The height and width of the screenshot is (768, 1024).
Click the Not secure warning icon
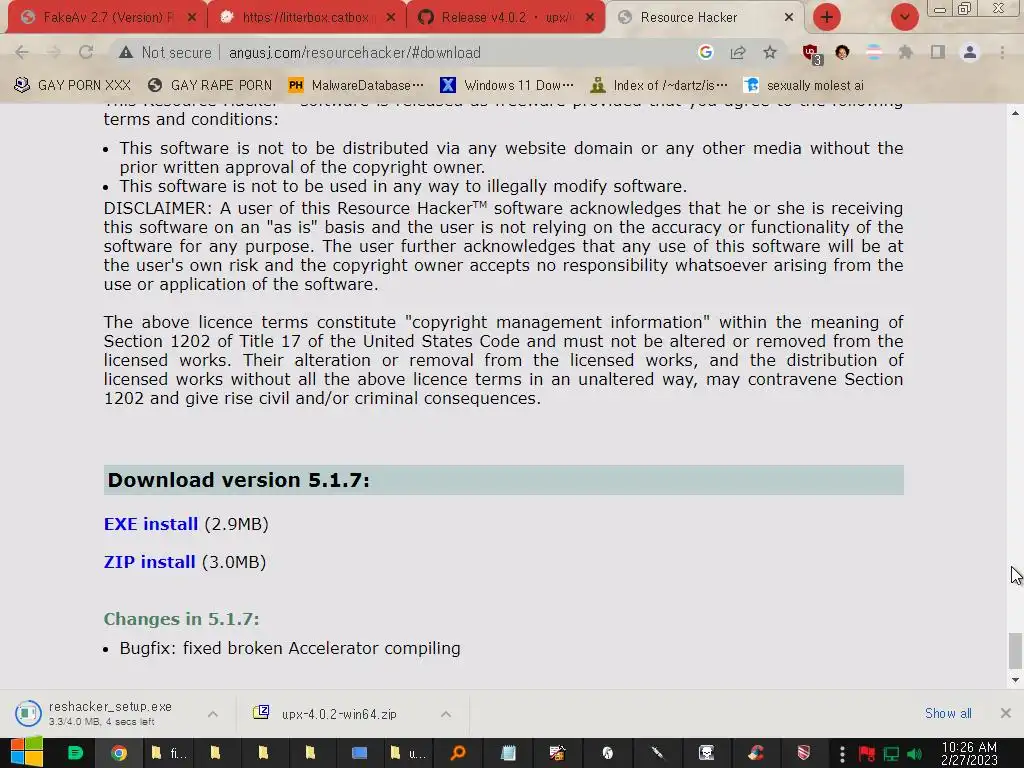point(126,52)
